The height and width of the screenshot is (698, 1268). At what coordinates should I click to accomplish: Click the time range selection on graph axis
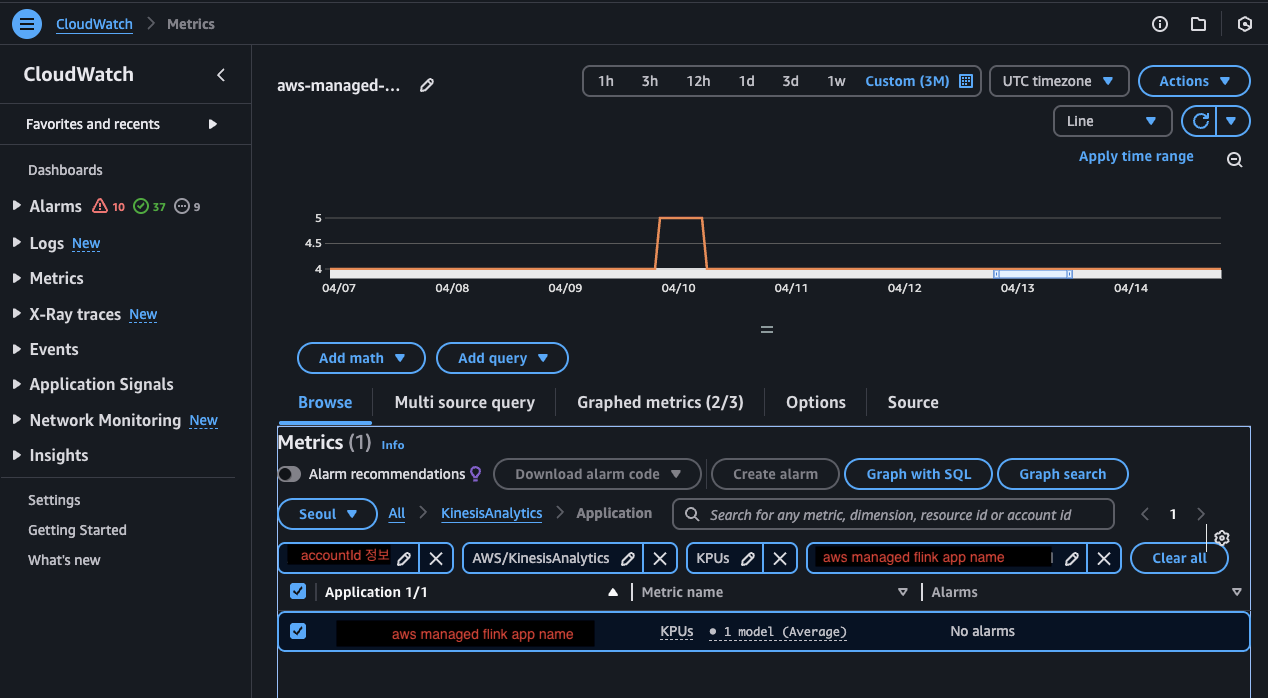[x=1033, y=273]
